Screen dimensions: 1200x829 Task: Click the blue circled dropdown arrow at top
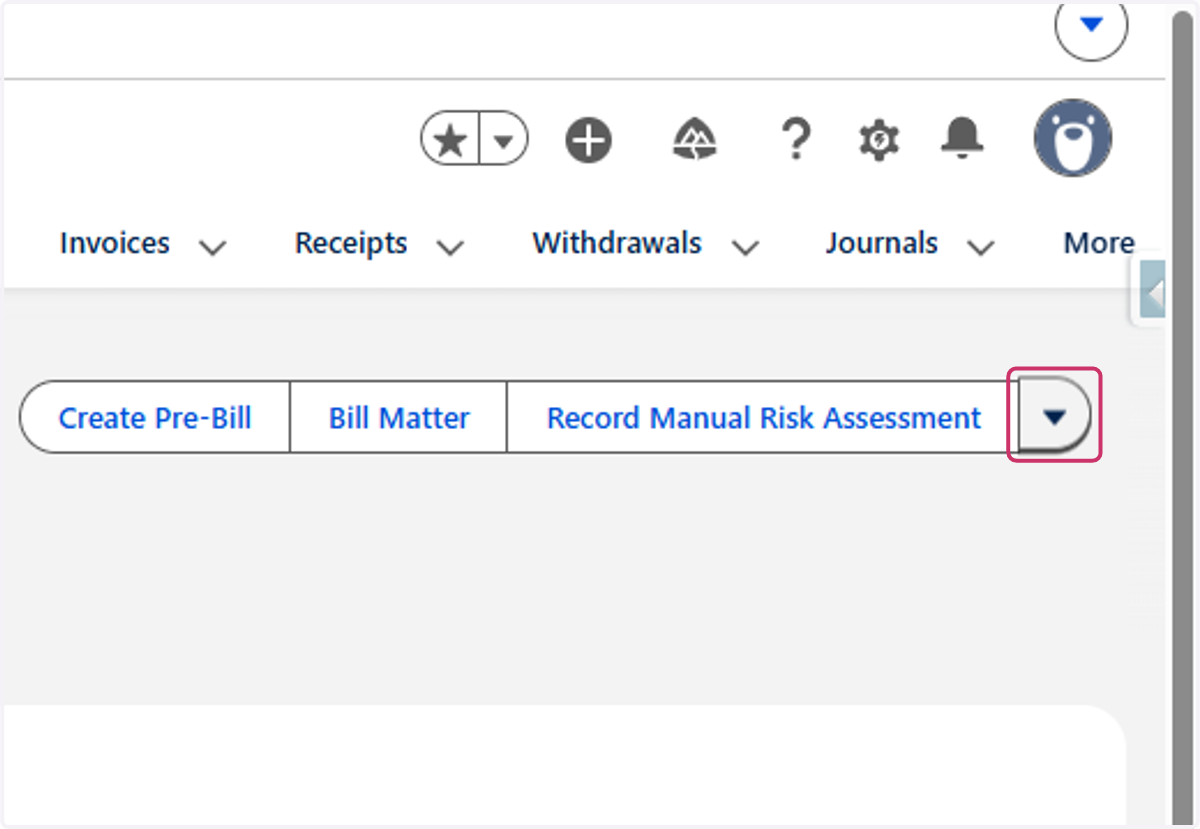pos(1091,24)
